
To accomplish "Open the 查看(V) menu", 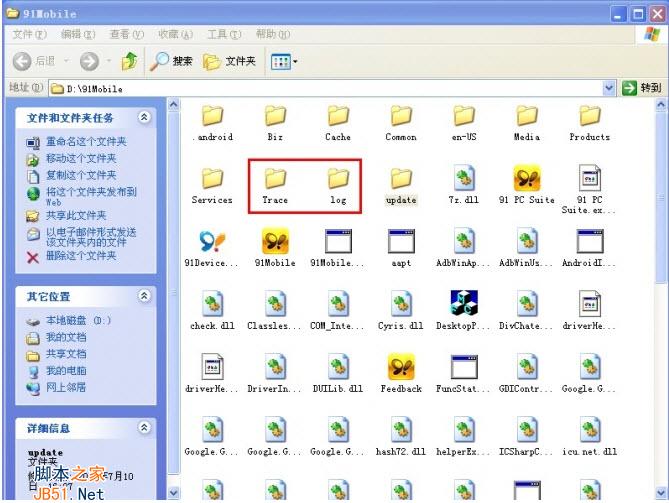I will (127, 34).
